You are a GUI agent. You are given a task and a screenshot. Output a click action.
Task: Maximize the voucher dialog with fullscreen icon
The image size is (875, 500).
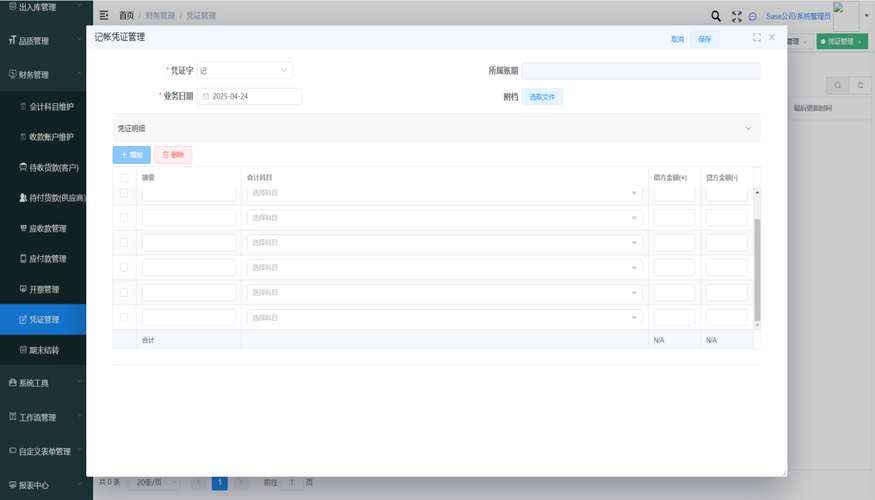[x=757, y=37]
